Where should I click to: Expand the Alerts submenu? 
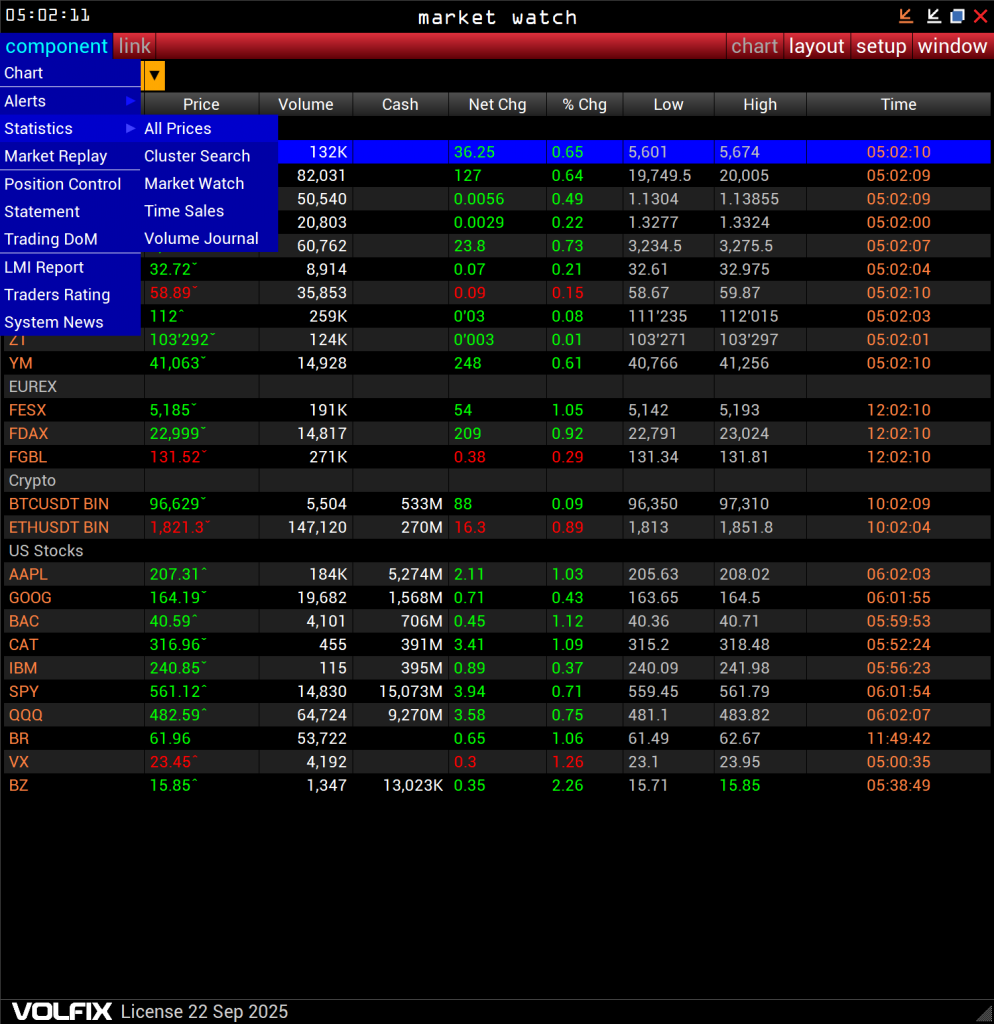[x=70, y=101]
